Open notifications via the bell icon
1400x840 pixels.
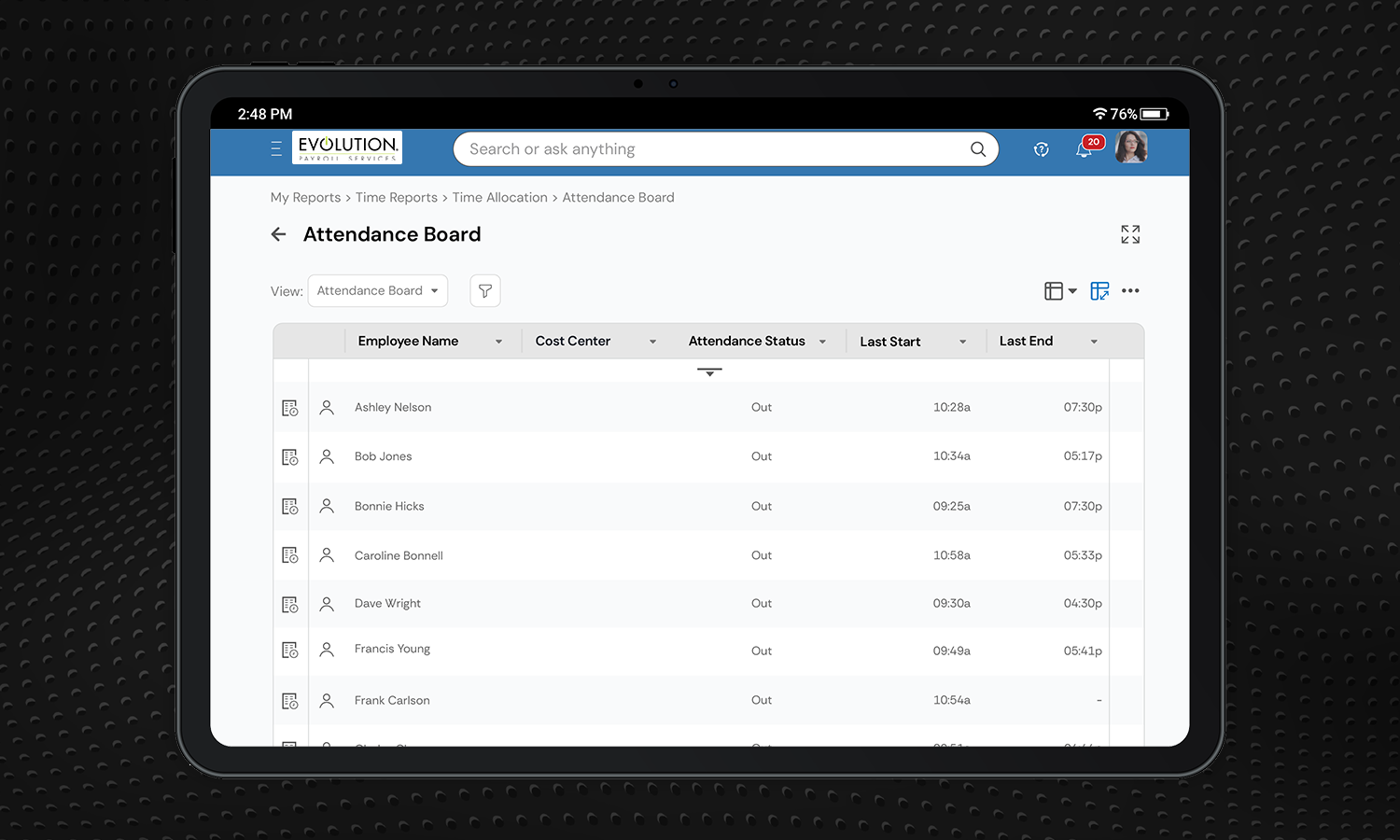[1084, 148]
